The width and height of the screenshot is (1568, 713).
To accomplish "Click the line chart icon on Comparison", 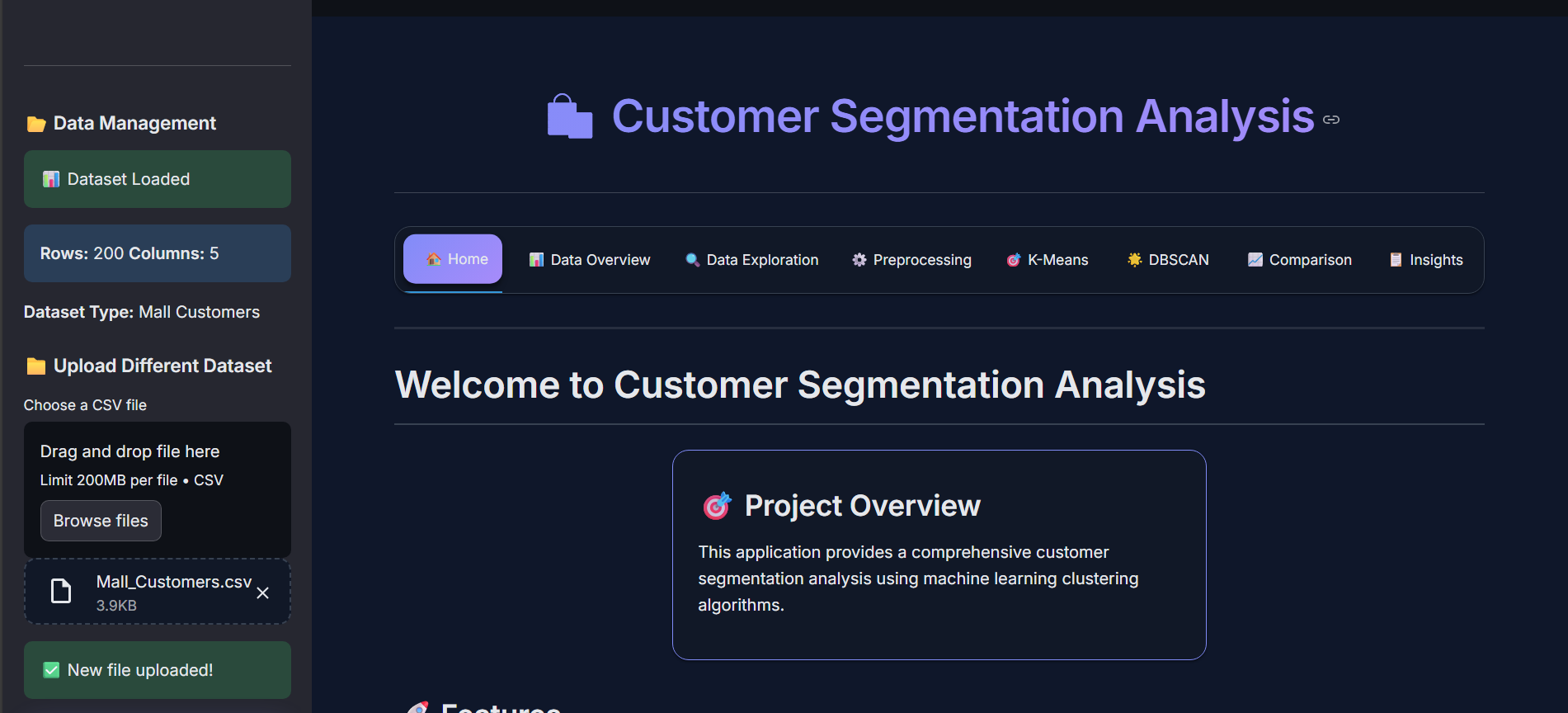I will point(1255,260).
